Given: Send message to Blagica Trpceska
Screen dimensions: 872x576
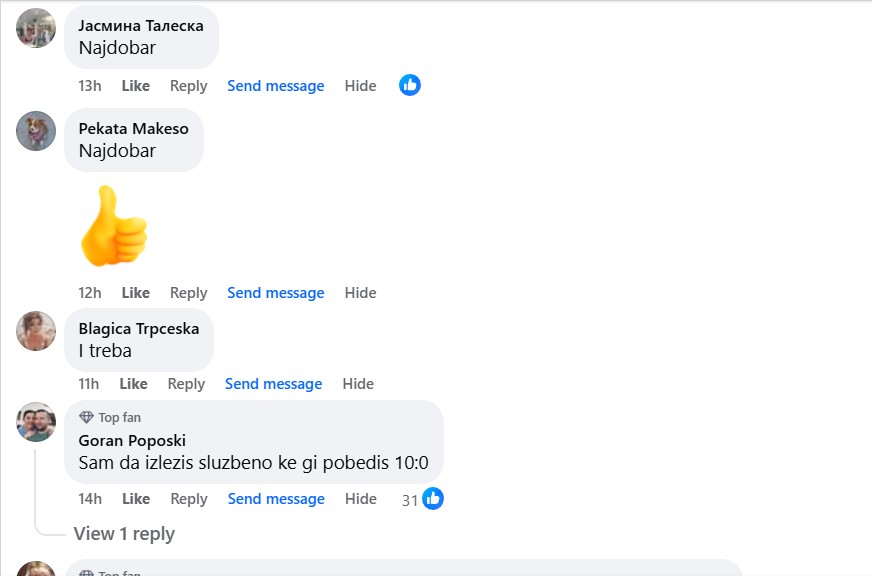Looking at the screenshot, I should (274, 384).
